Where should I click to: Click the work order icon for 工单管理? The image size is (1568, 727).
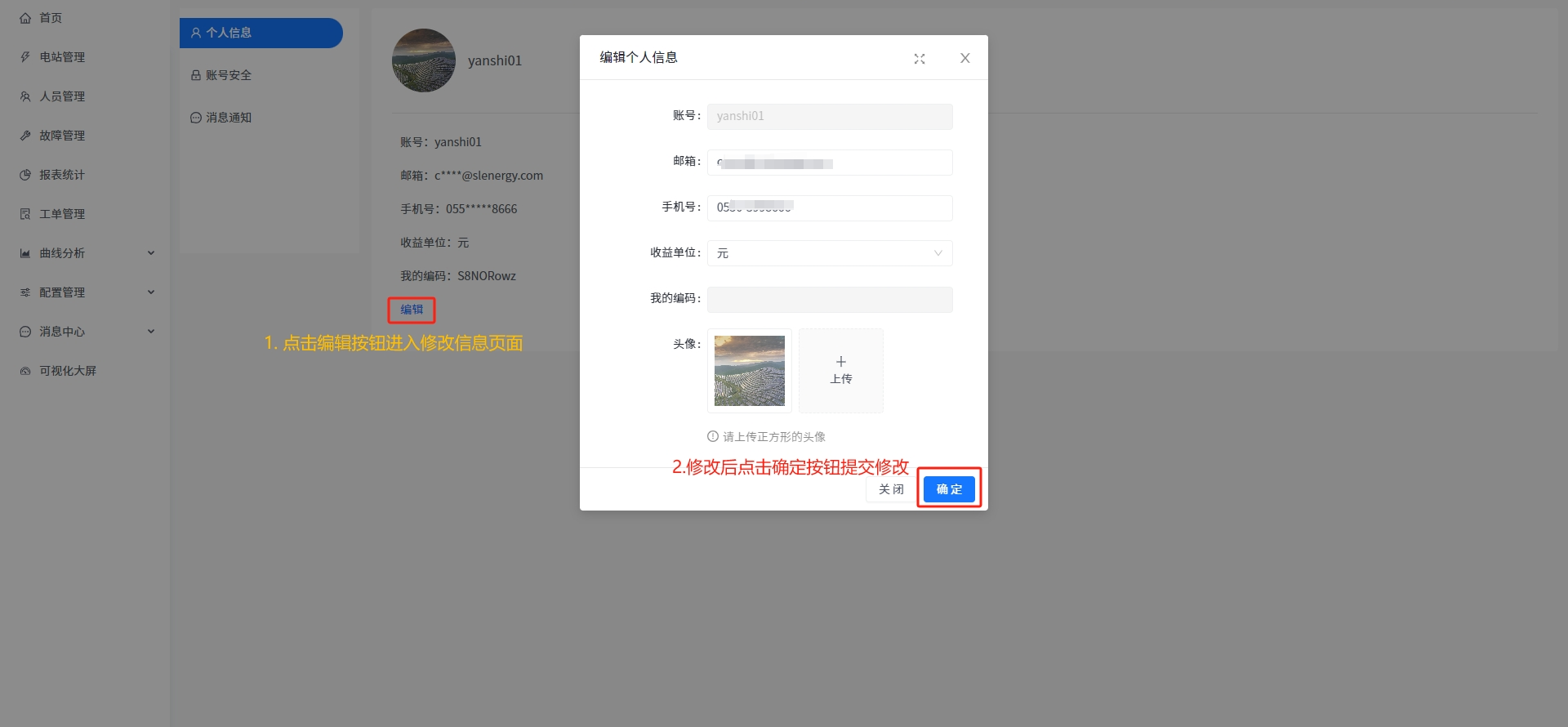[x=25, y=214]
